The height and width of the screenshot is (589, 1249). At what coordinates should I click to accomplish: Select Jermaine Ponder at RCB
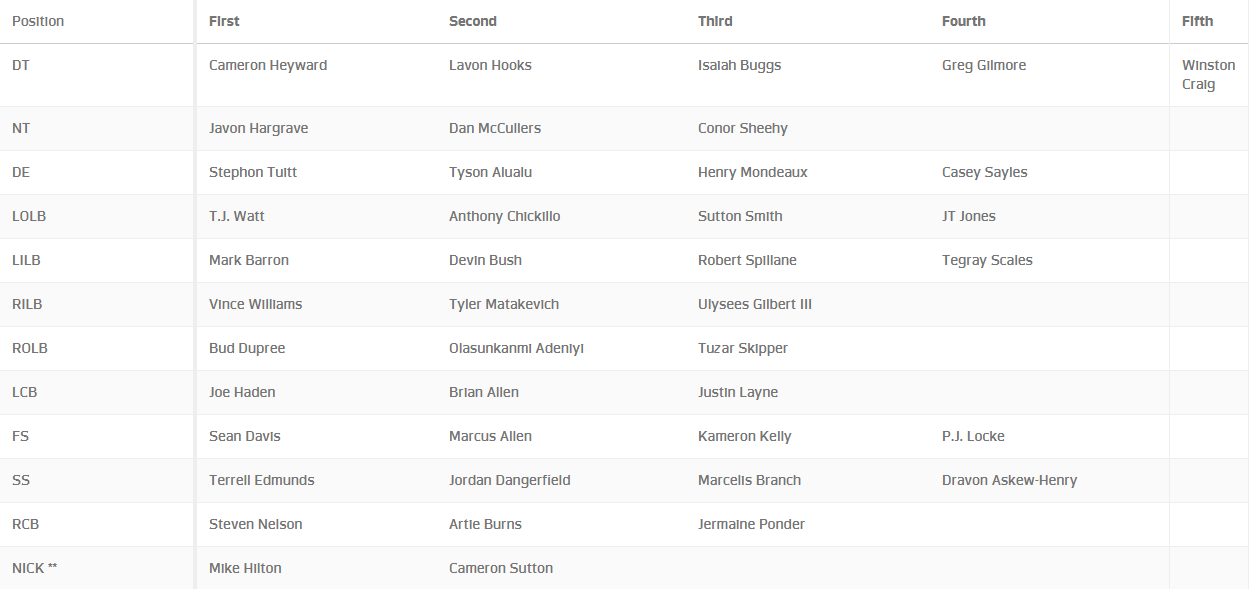pos(751,524)
